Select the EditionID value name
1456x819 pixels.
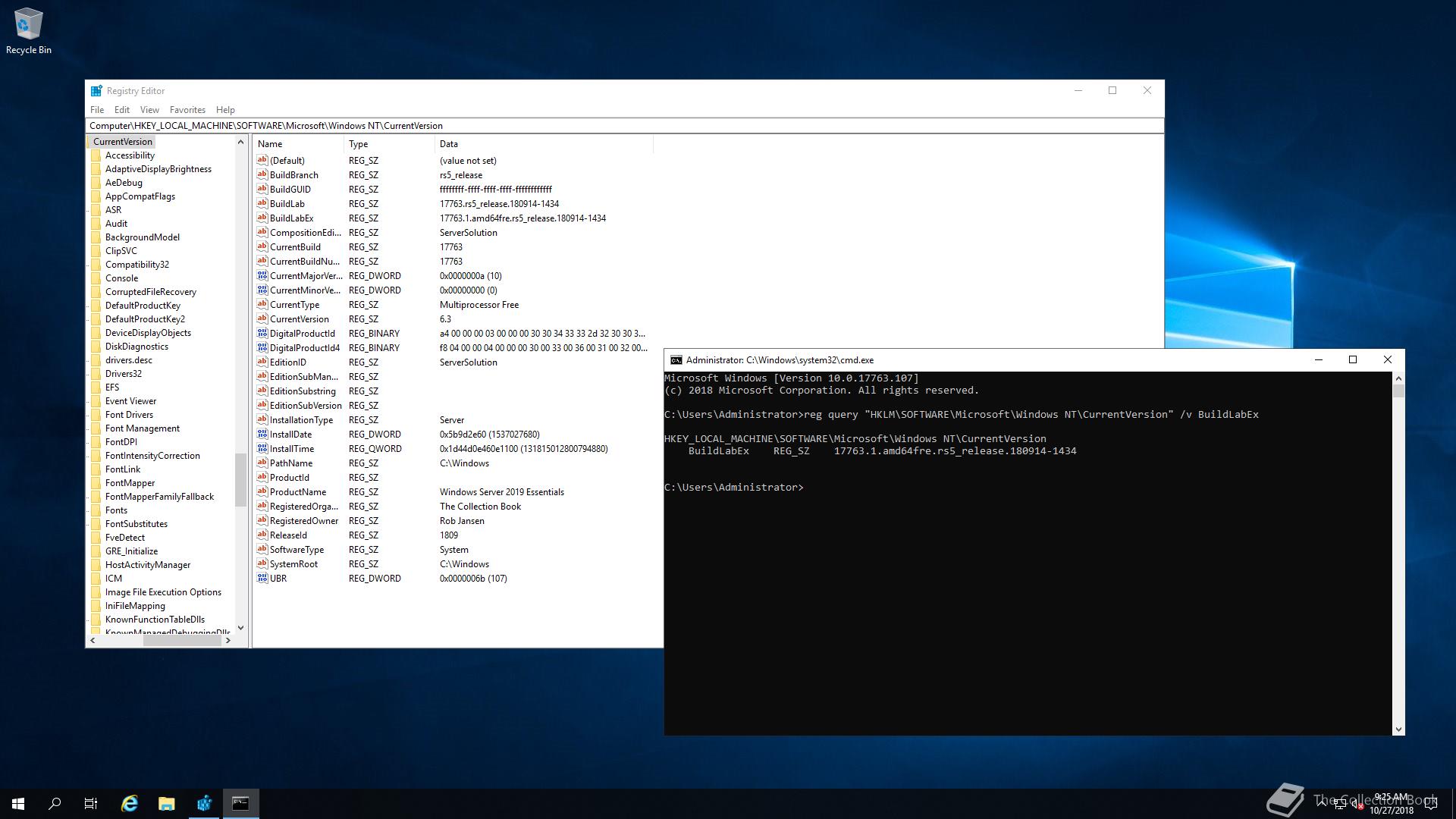[x=288, y=362]
